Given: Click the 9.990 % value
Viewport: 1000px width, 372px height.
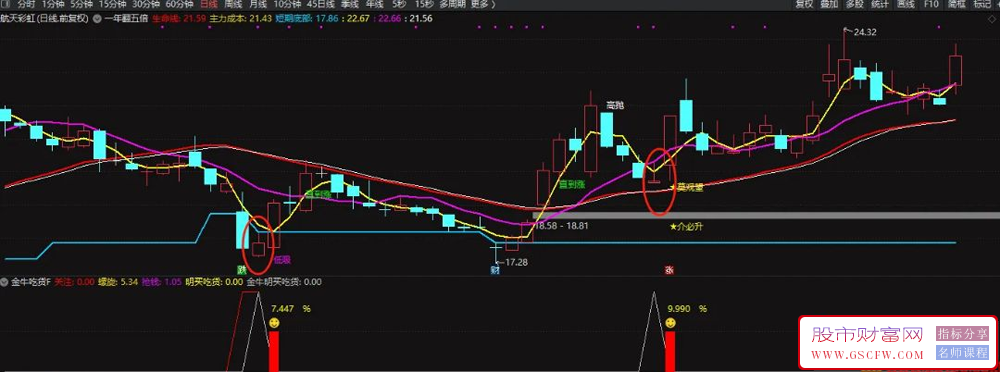Looking at the screenshot, I should pyautogui.click(x=687, y=308).
